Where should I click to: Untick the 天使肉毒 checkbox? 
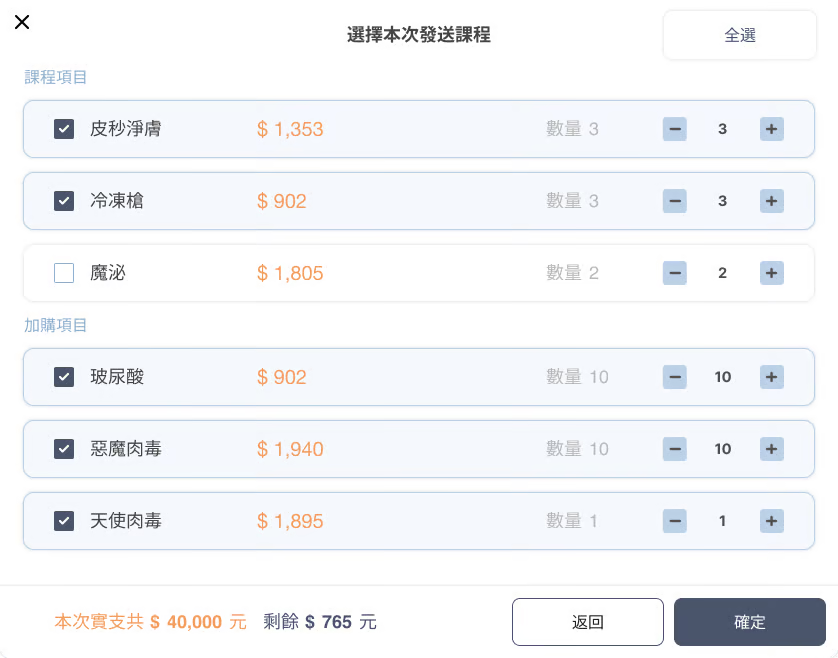click(64, 521)
